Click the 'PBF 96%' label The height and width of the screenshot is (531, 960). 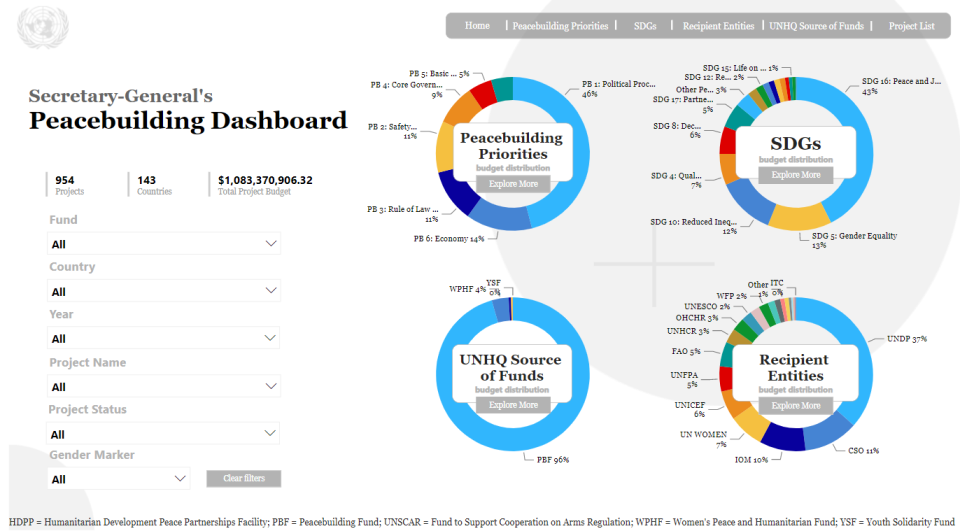[x=553, y=460]
